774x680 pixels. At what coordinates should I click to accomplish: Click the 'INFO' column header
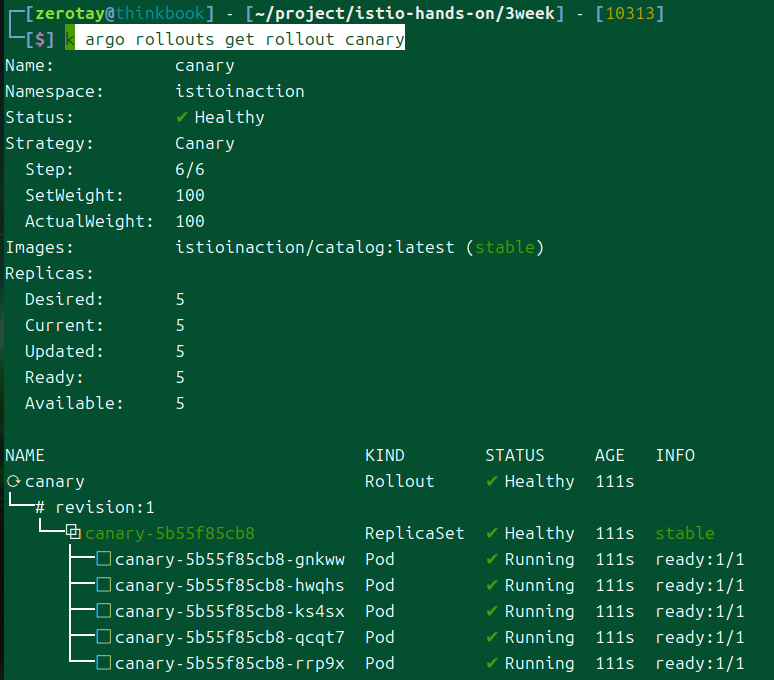[x=675, y=455]
